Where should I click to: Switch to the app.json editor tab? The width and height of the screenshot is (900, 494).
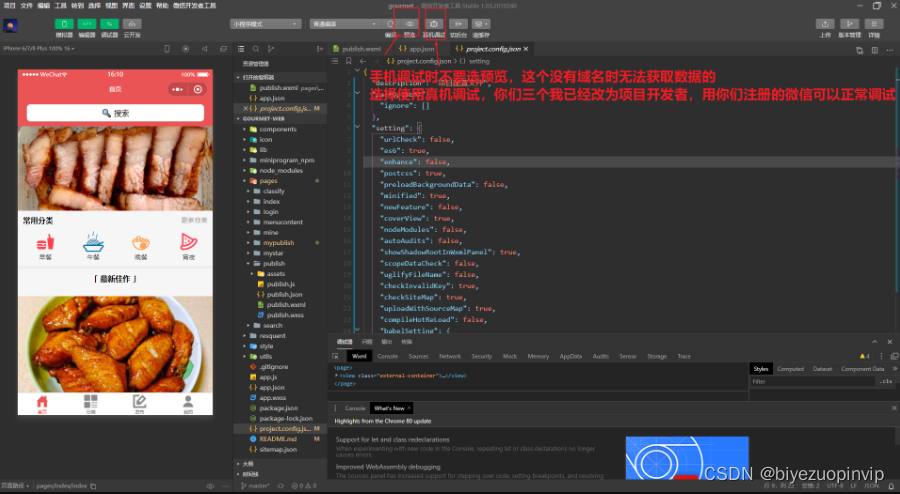point(417,49)
